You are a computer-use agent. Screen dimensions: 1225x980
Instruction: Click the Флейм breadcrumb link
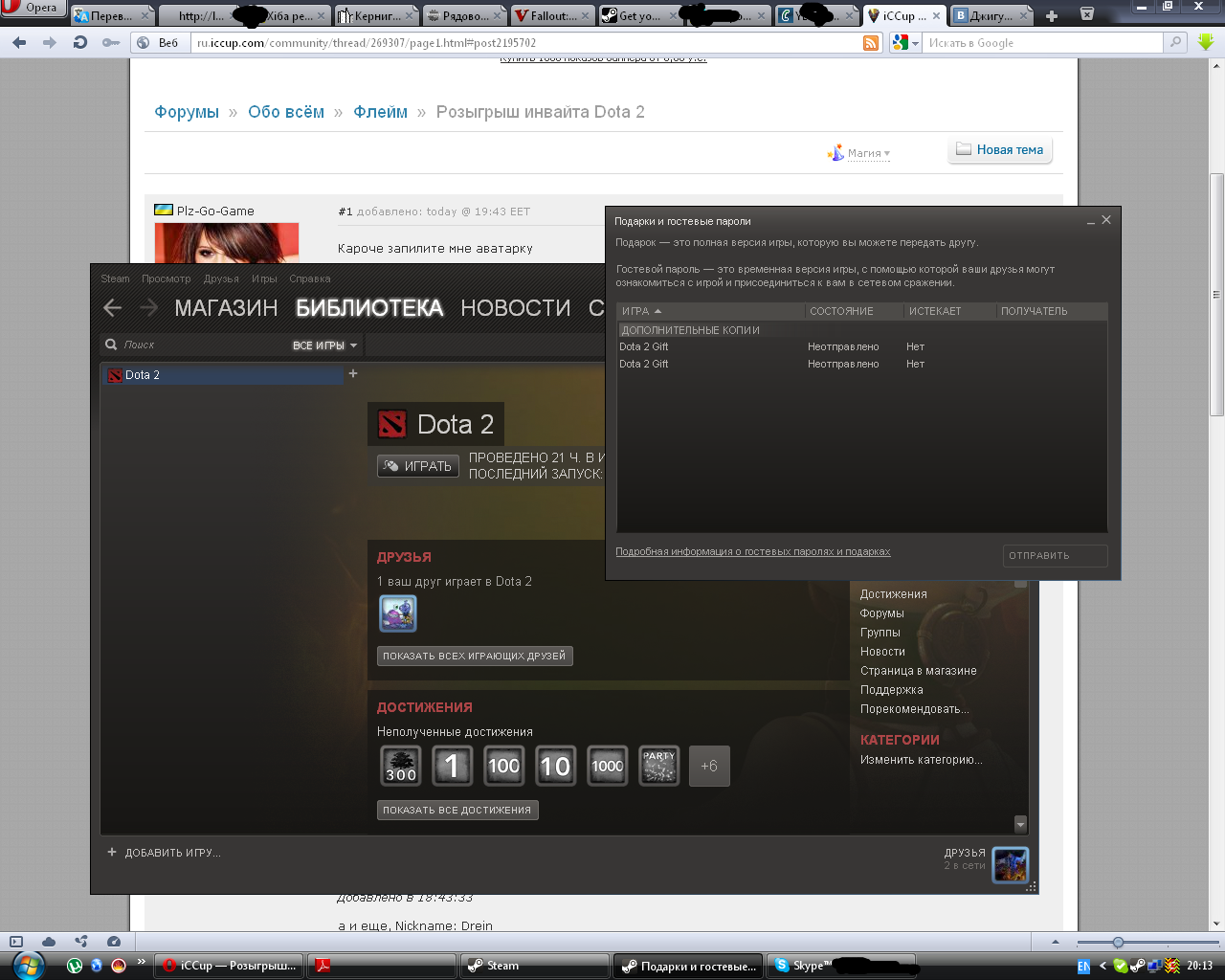point(381,112)
